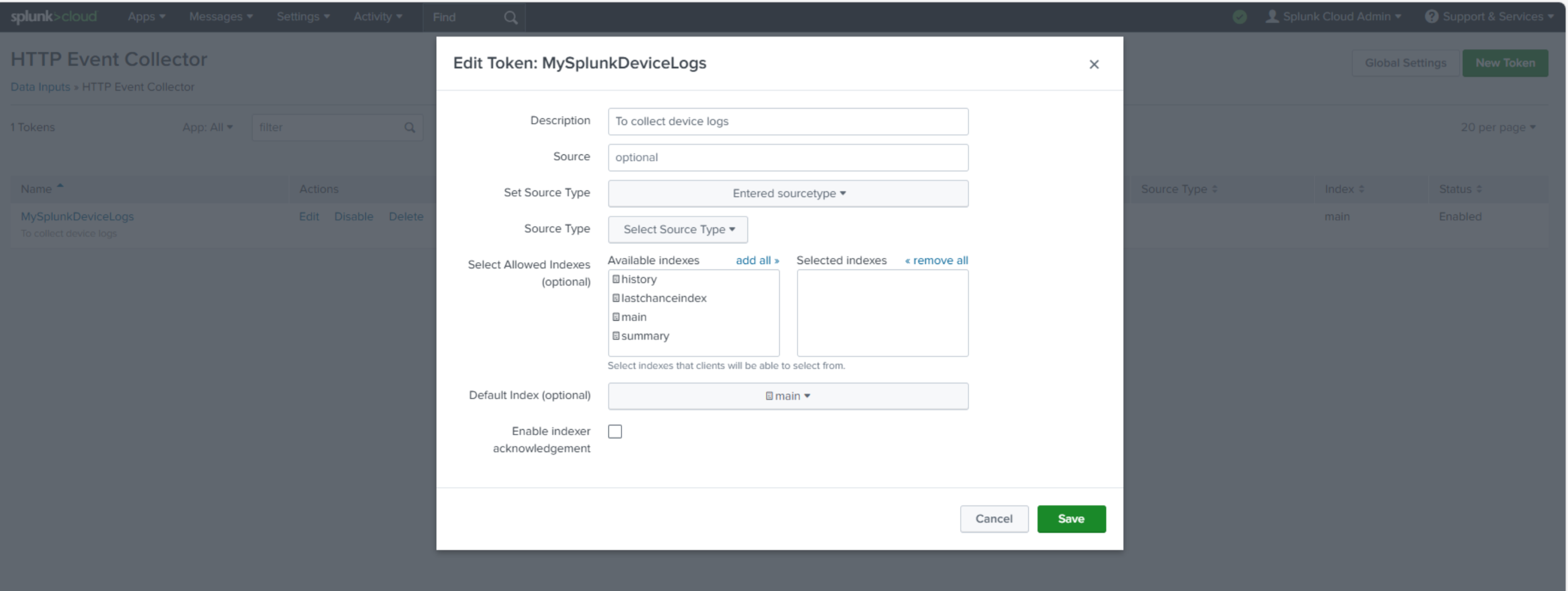Image resolution: width=1568 pixels, height=591 pixels.
Task: Enable indexer acknowledgement checkbox
Action: 615,432
